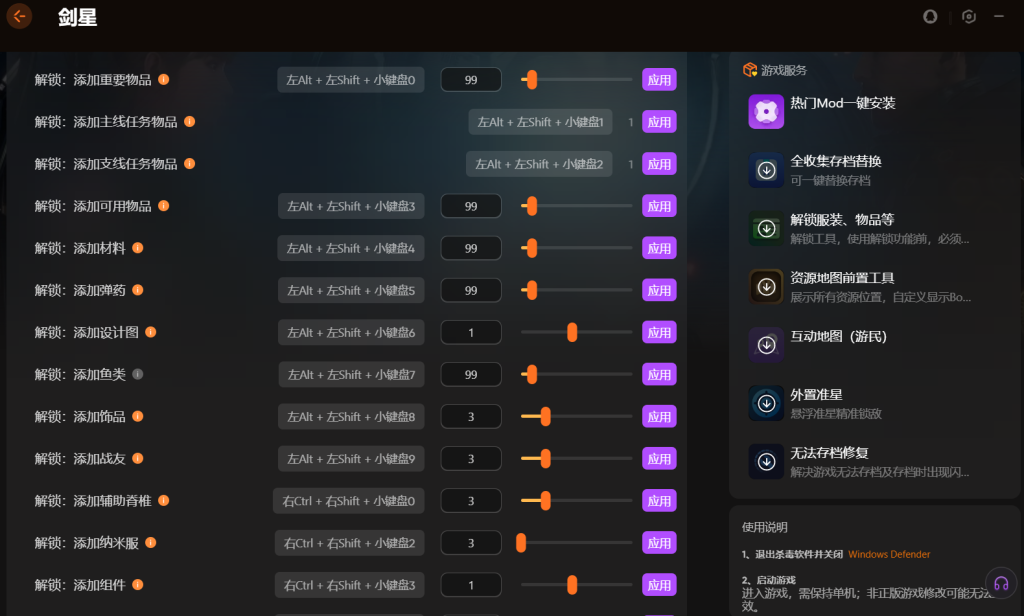Click the orange back arrow icon
Screen dimensions: 1024x616
tap(19, 16)
